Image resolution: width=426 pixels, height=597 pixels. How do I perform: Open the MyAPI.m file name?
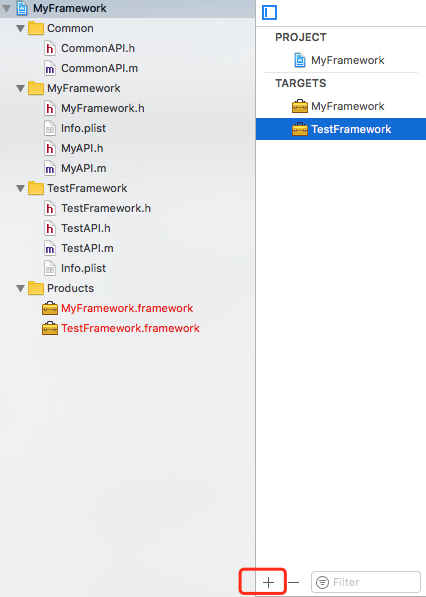tap(84, 168)
